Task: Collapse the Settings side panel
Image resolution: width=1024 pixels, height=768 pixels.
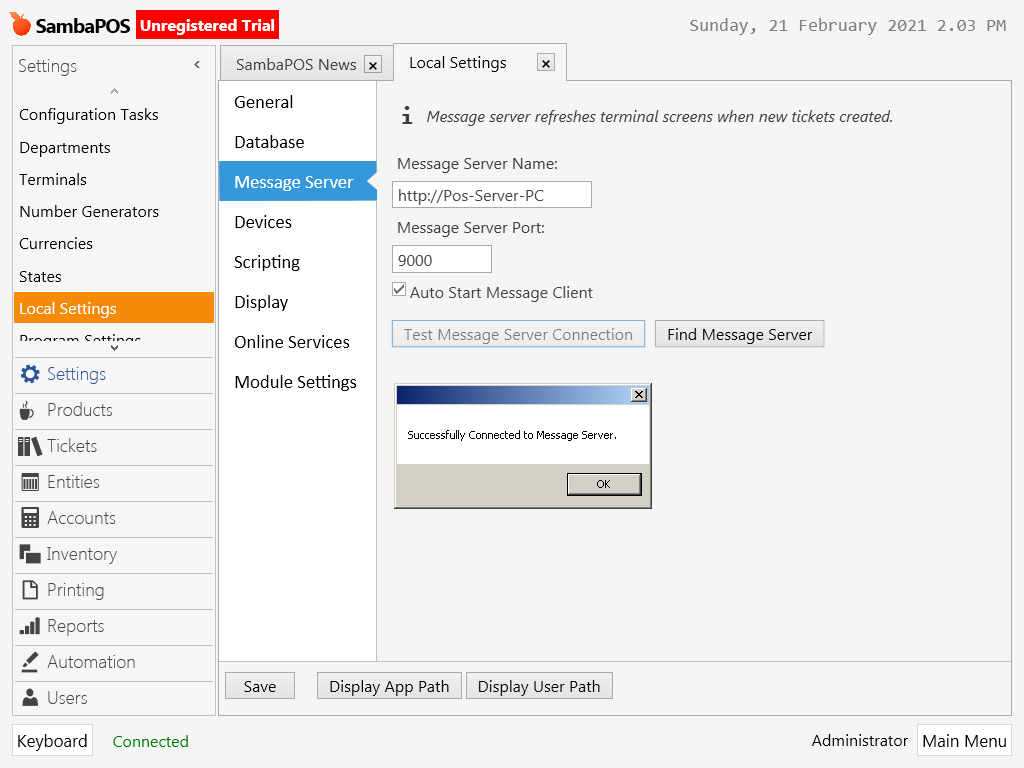Action: [197, 65]
